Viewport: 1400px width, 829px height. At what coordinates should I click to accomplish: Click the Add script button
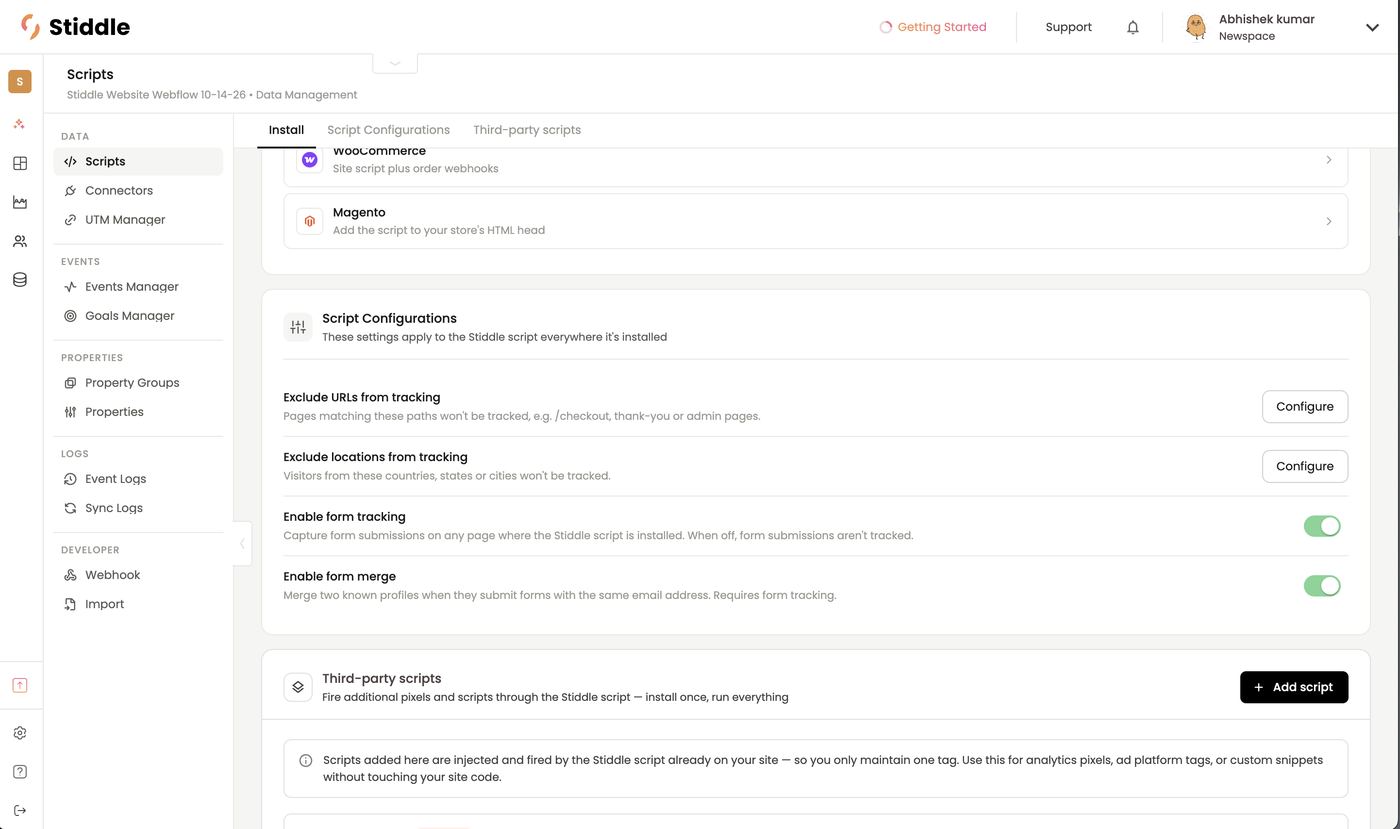[x=1294, y=687]
